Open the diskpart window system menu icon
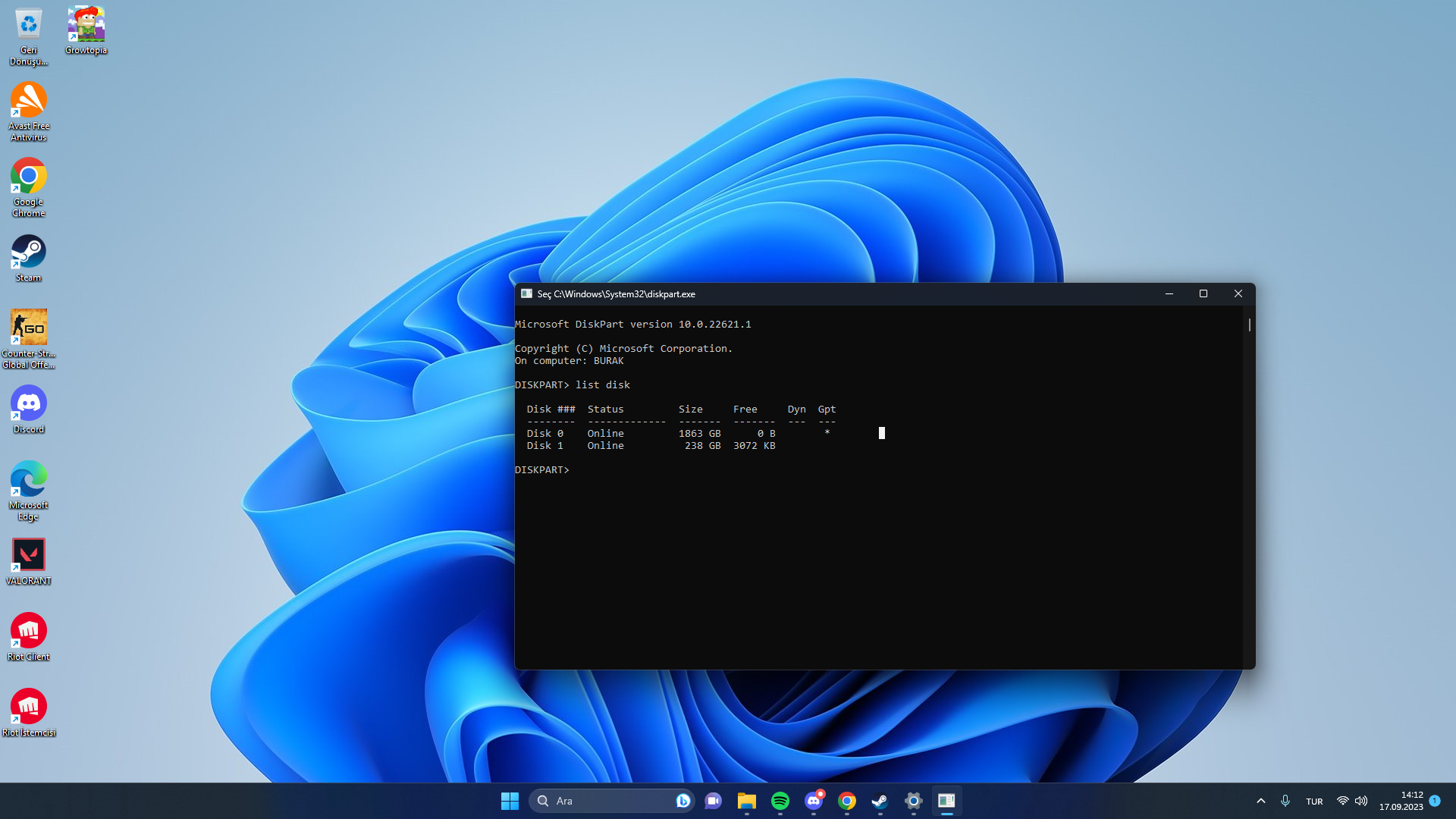 pos(526,293)
